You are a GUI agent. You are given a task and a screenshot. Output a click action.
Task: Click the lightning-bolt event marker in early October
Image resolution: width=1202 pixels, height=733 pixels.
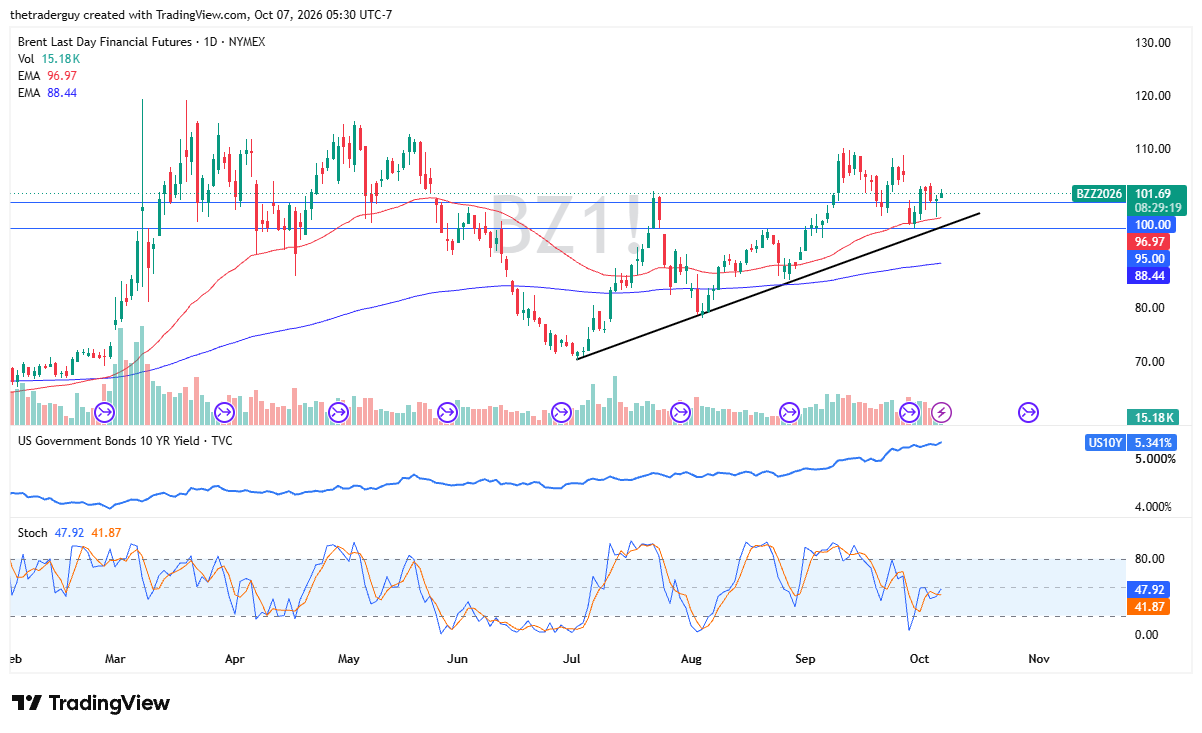point(941,412)
